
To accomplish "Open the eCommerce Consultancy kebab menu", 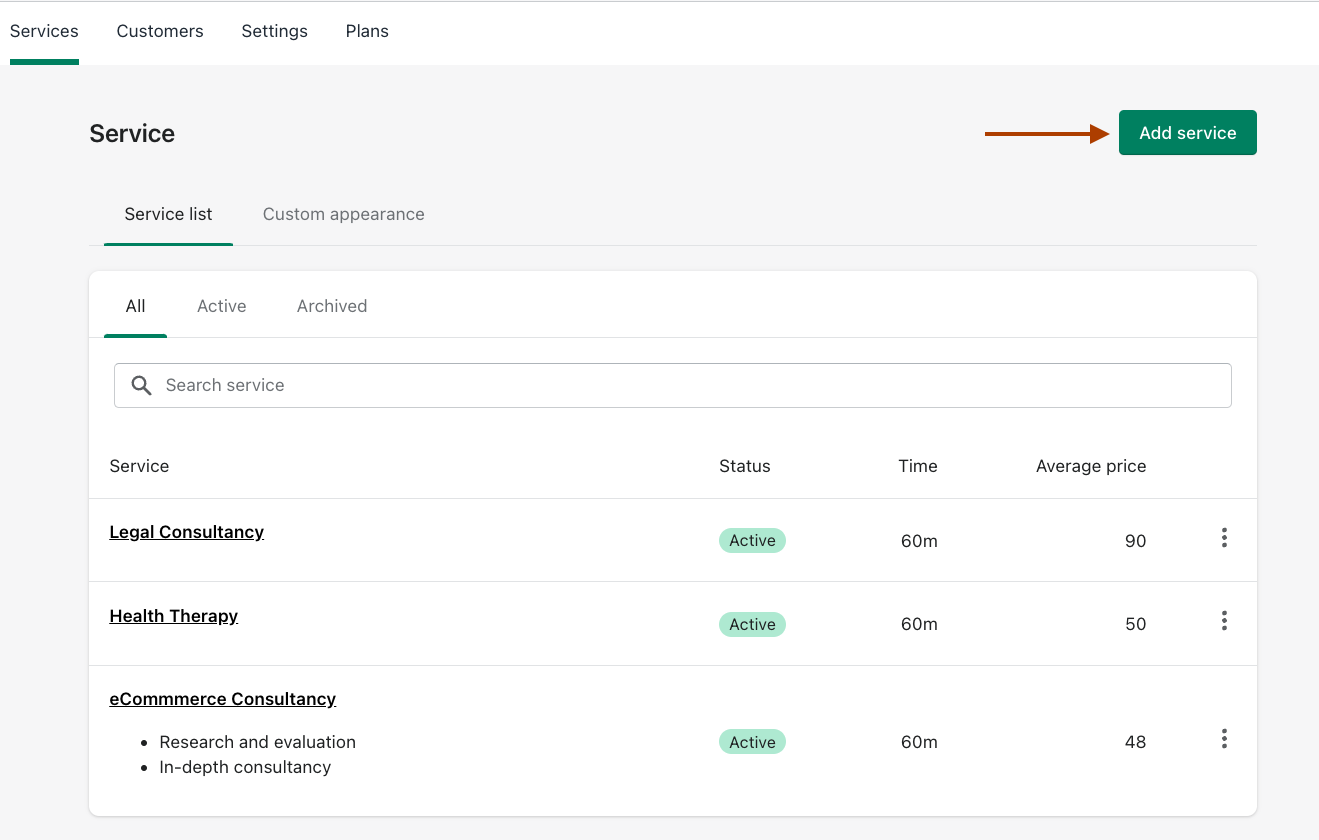I will [1224, 739].
